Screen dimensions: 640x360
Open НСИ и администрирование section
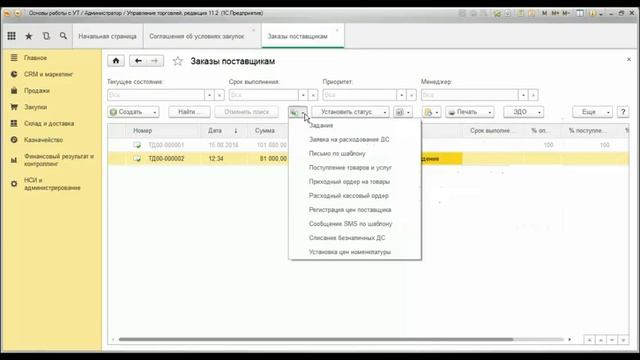[x=52, y=184]
